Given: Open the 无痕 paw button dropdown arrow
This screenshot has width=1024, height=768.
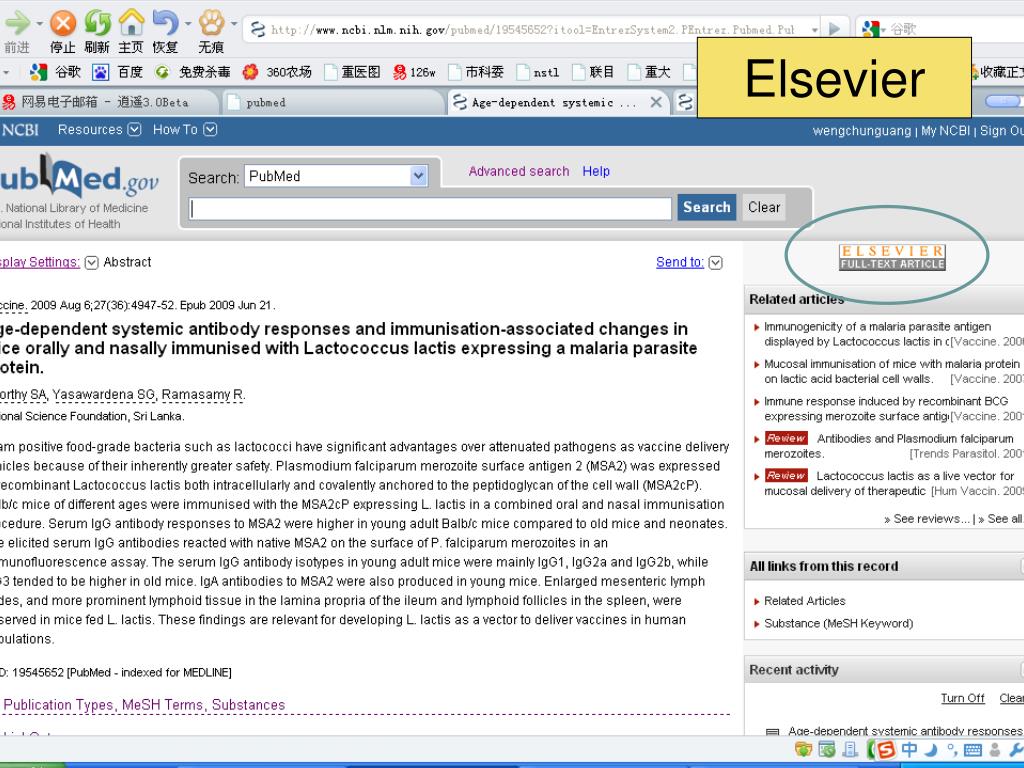Looking at the screenshot, I should 233,24.
